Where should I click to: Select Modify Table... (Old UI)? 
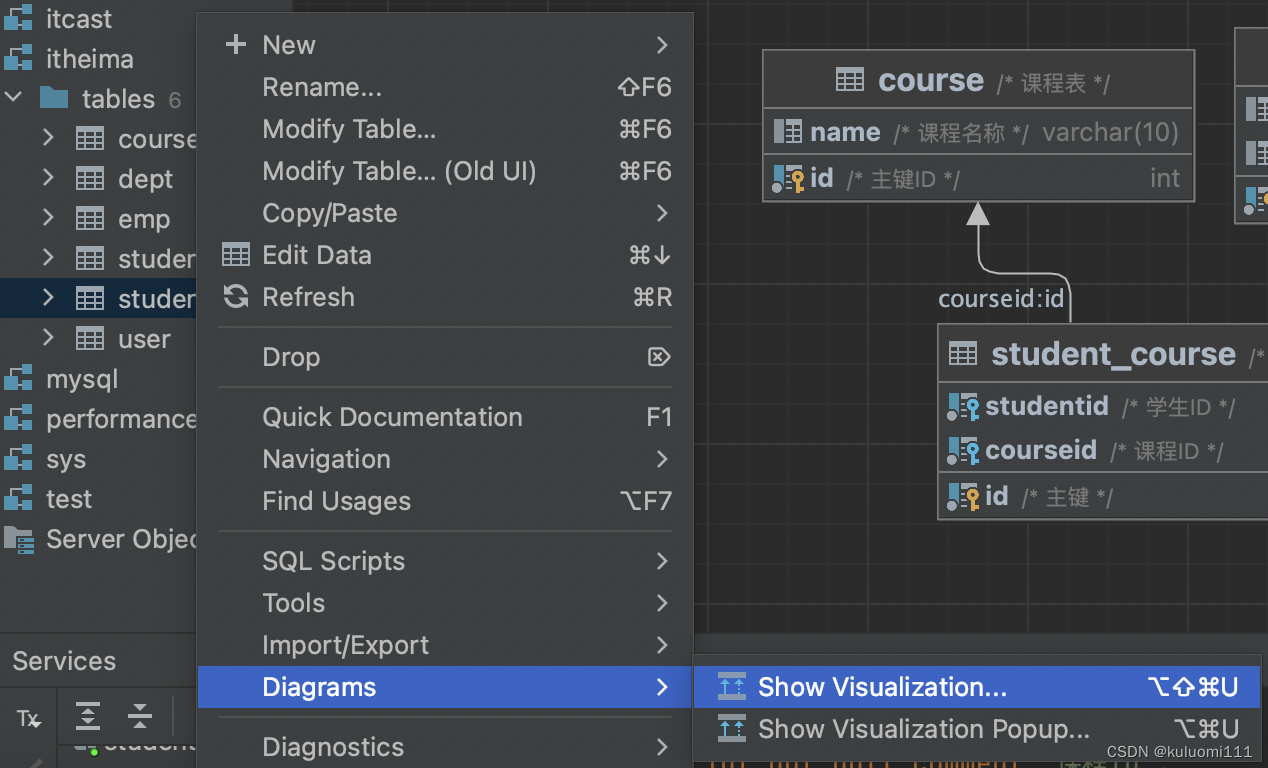[445, 171]
